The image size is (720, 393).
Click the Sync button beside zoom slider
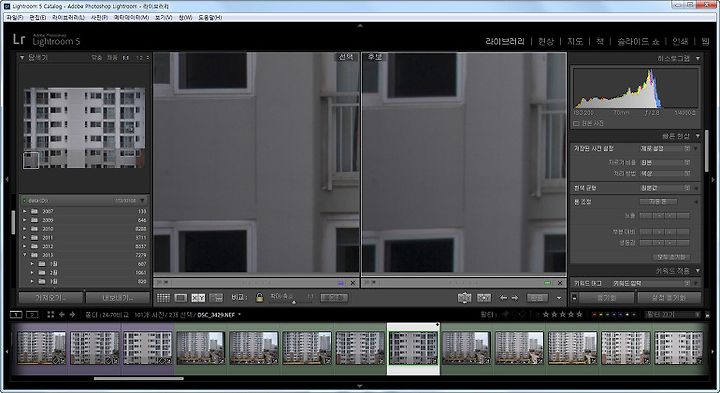pyautogui.click(x=334, y=298)
